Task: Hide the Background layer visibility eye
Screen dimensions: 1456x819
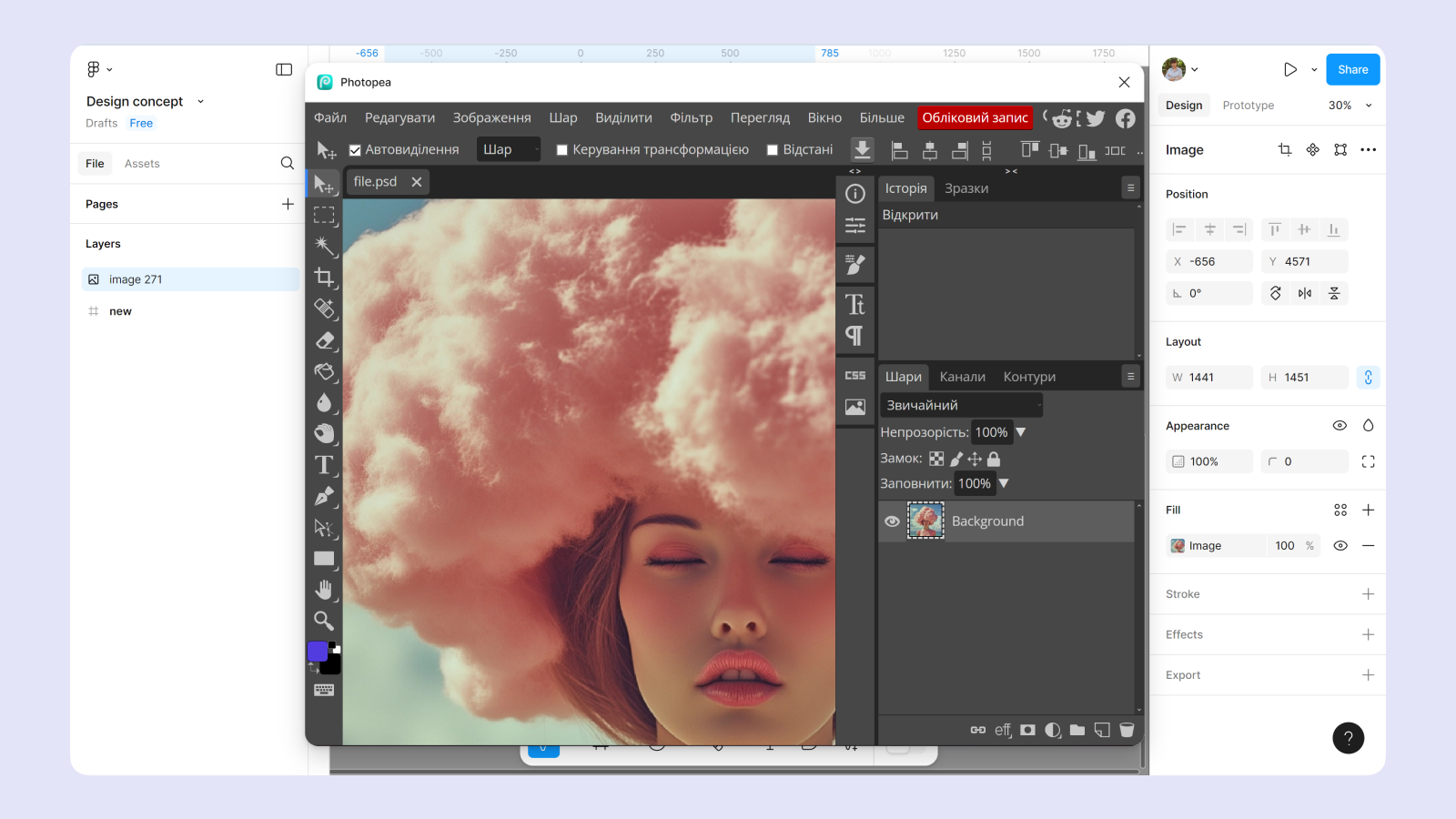Action: click(892, 521)
